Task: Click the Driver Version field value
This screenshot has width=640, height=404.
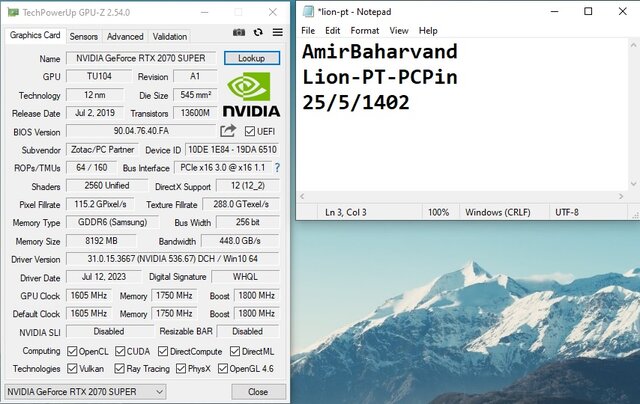Action: click(x=173, y=259)
